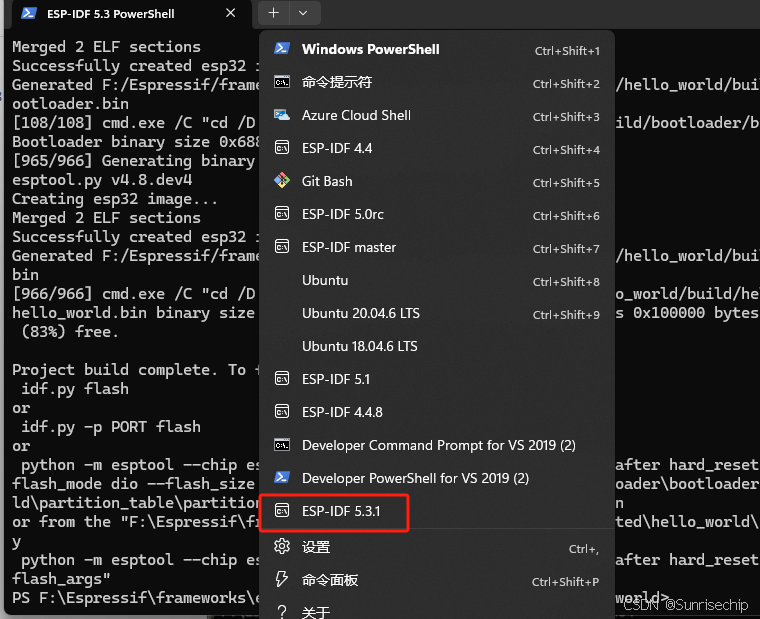Viewport: 760px width, 619px height.
Task: Click 'esptool.py v4.8.dev4' output line
Action: (102, 180)
